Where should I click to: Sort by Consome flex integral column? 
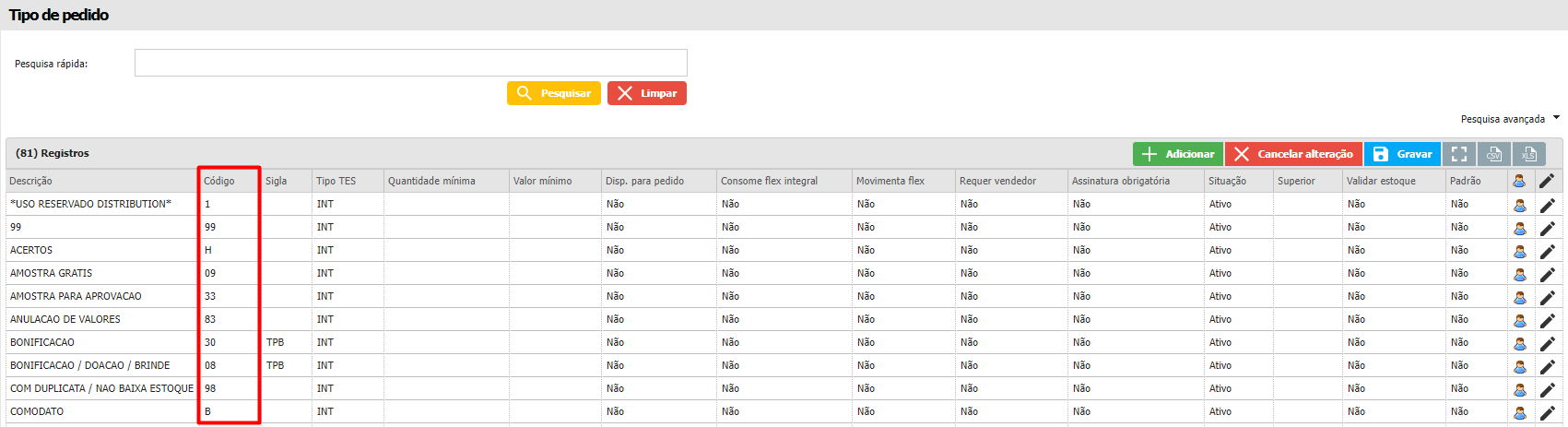pos(770,181)
